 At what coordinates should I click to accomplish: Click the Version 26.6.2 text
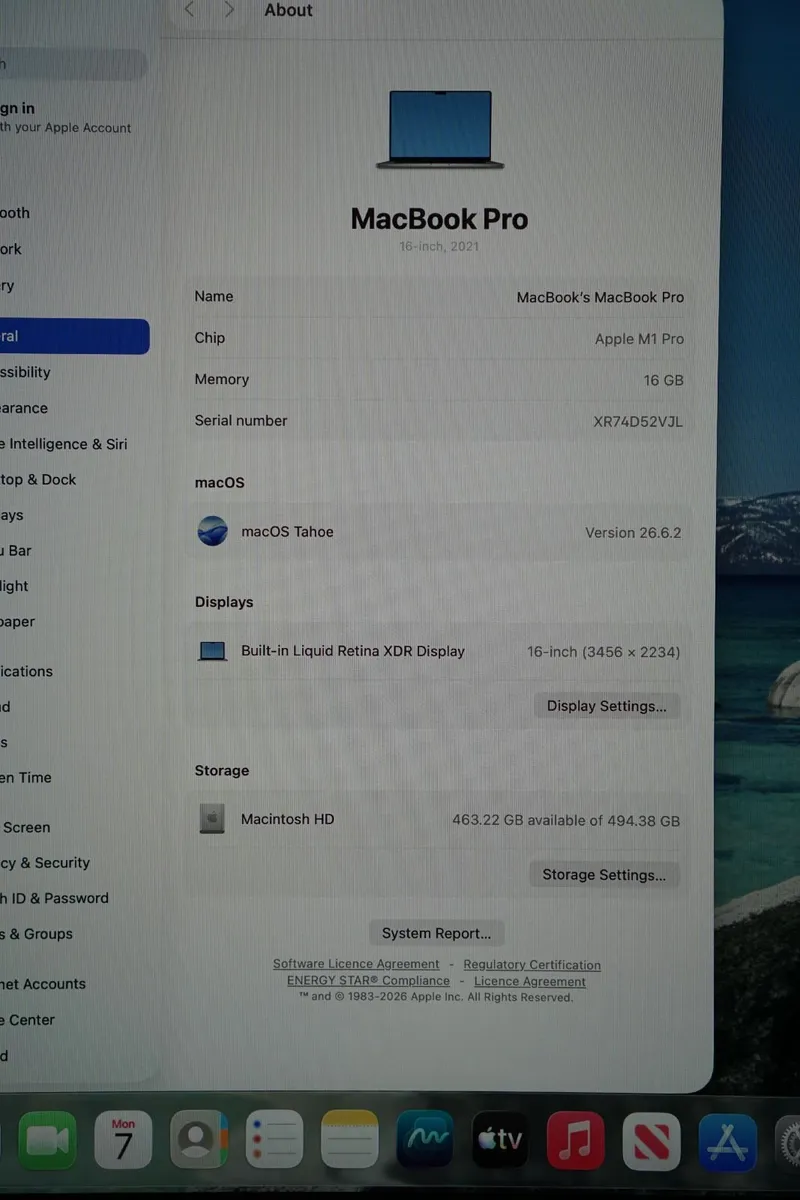tap(633, 532)
